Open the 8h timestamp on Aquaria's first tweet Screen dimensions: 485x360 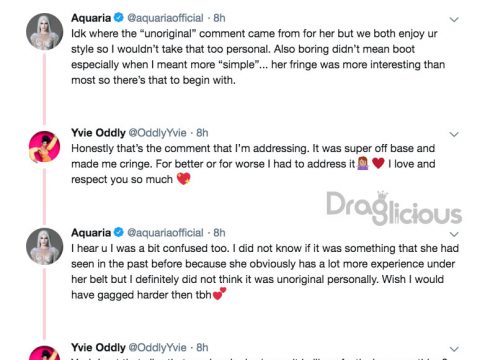(219, 18)
